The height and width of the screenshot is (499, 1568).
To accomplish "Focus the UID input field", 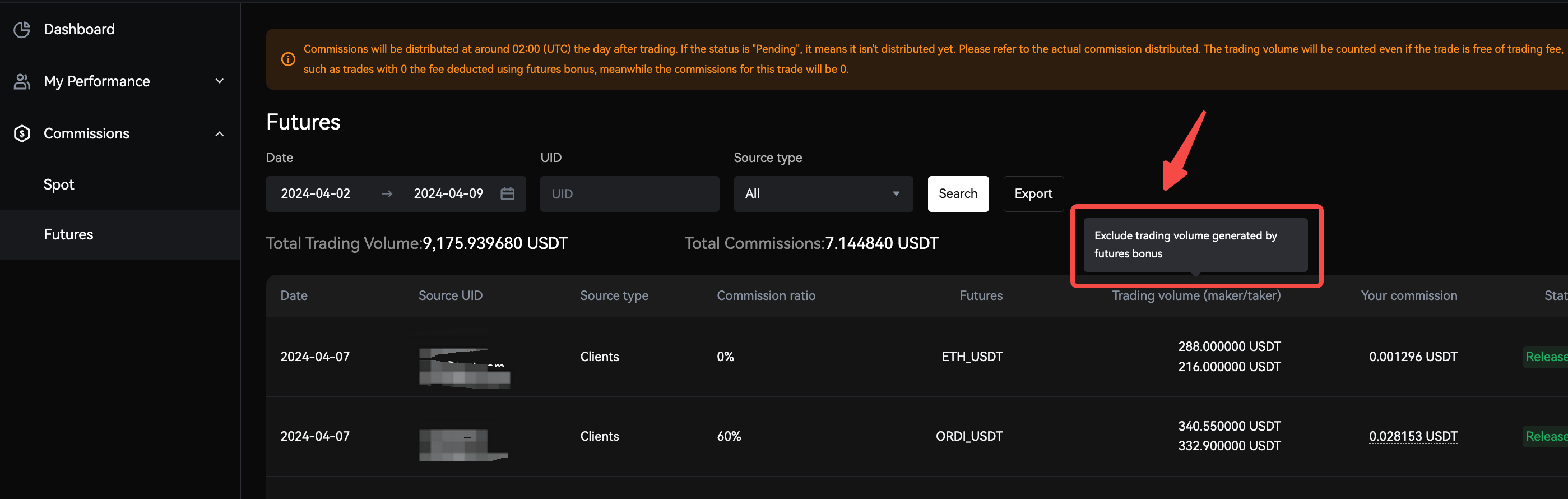I will coord(629,194).
